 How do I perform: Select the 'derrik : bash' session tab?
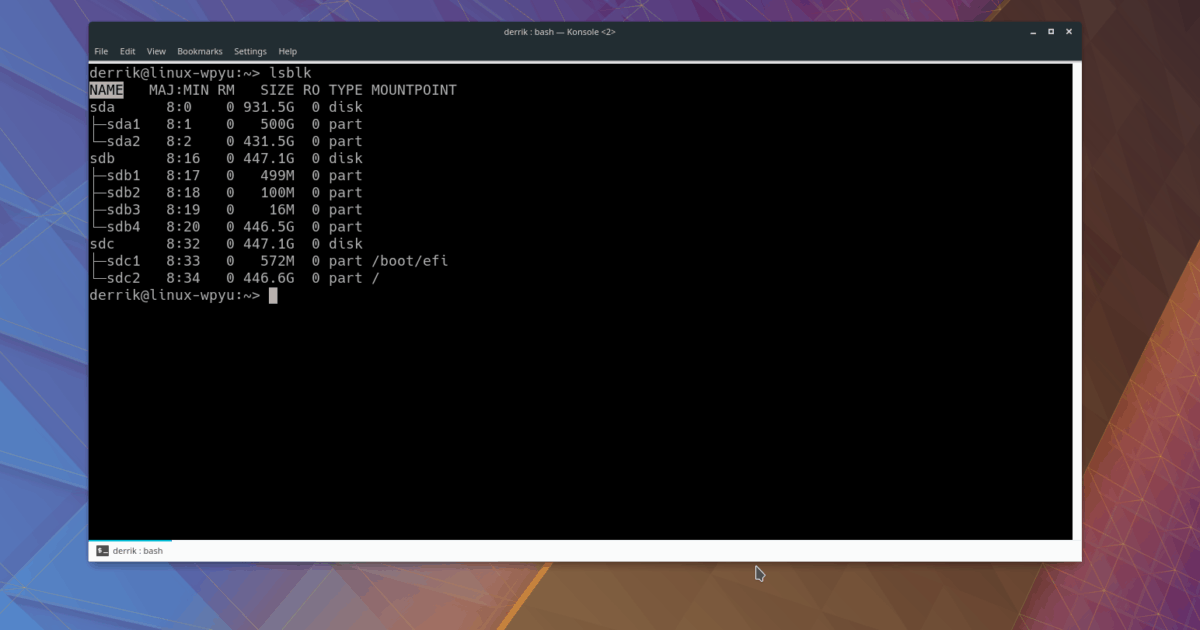(130, 550)
